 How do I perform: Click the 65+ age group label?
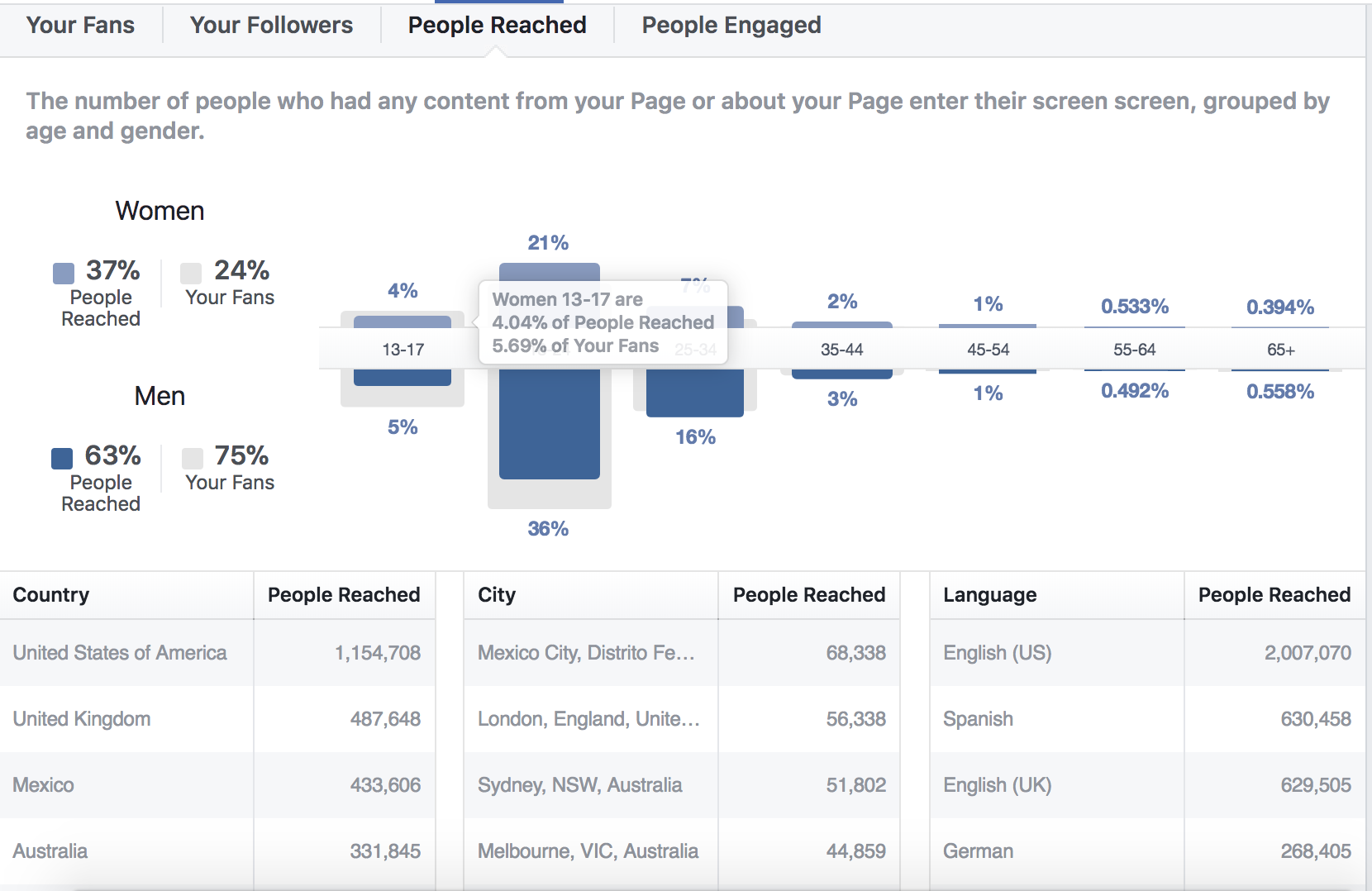(1280, 350)
